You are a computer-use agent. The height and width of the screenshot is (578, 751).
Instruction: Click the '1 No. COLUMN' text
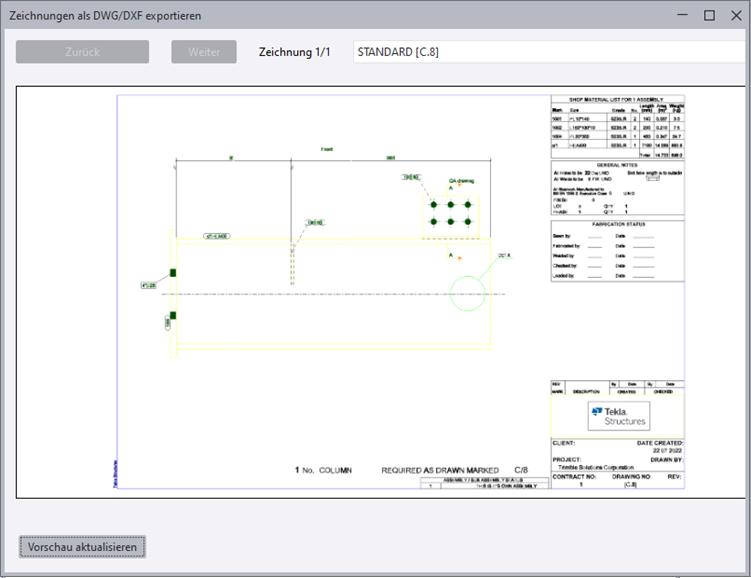tap(323, 470)
